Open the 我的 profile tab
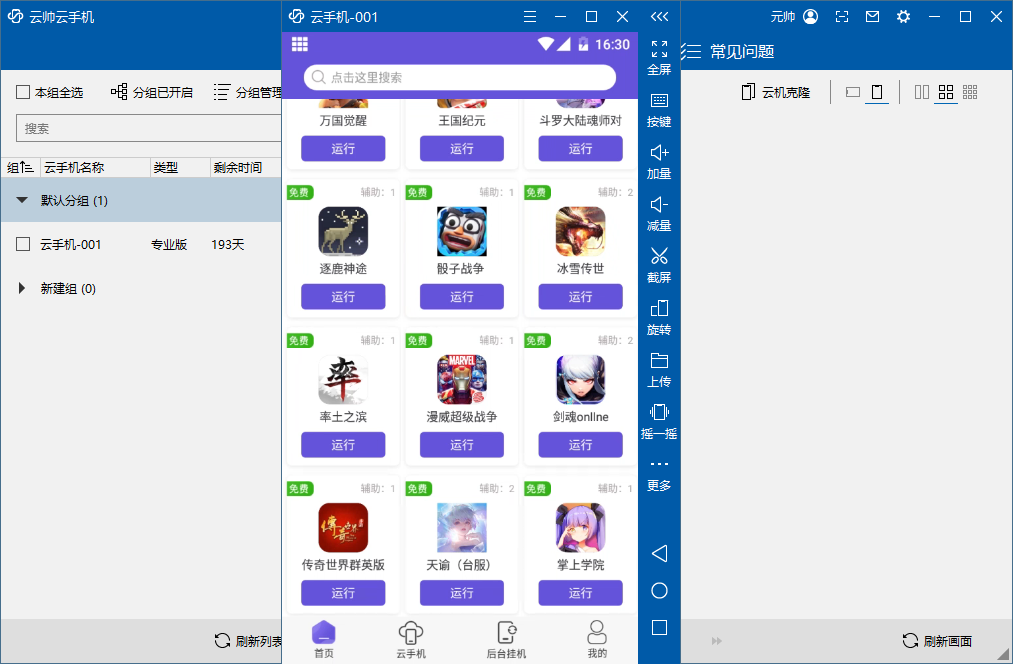Image resolution: width=1013 pixels, height=664 pixels. coord(597,639)
